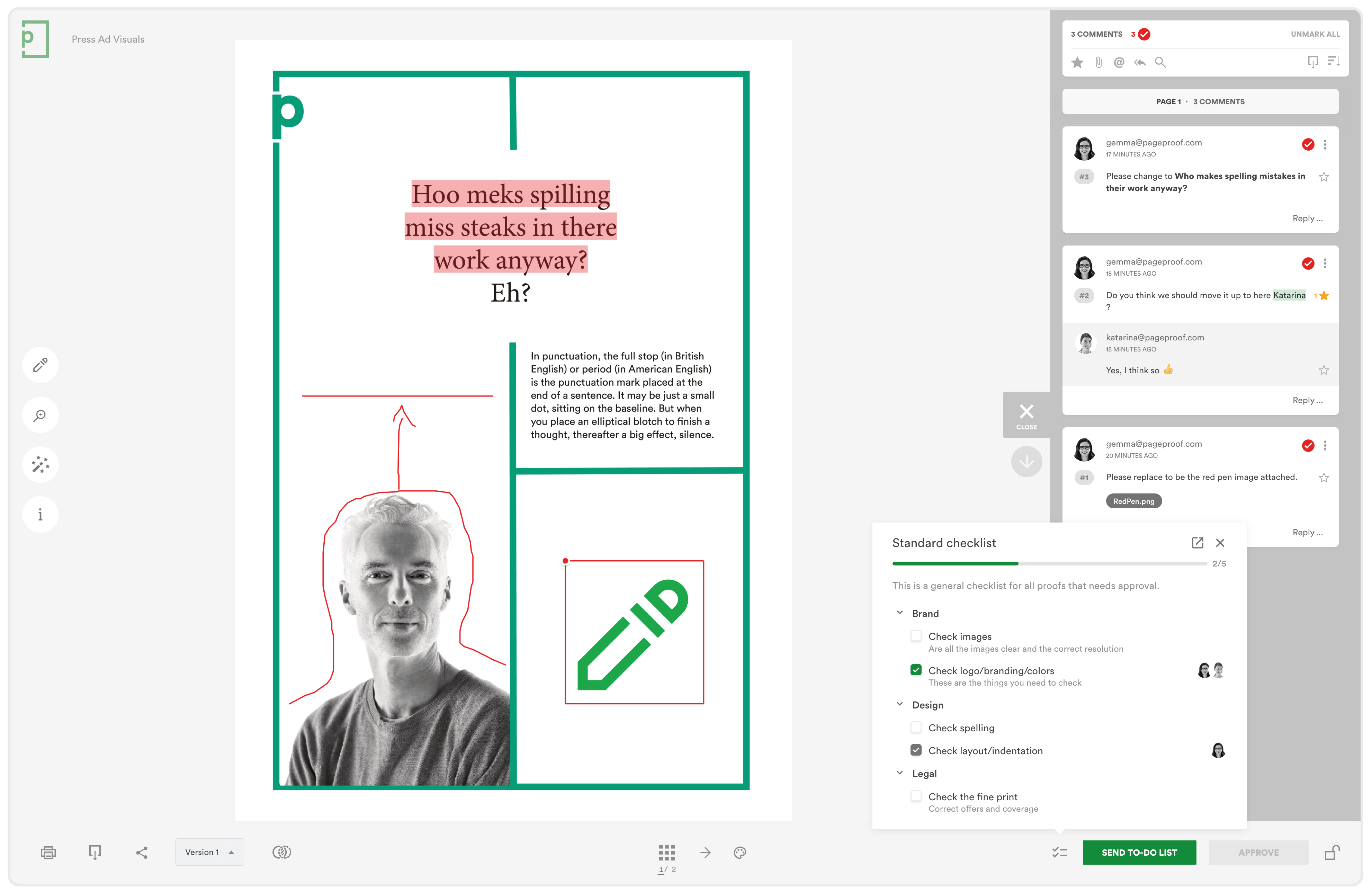1372x892 pixels.
Task: Tick the Check images checkbox
Action: [915, 636]
